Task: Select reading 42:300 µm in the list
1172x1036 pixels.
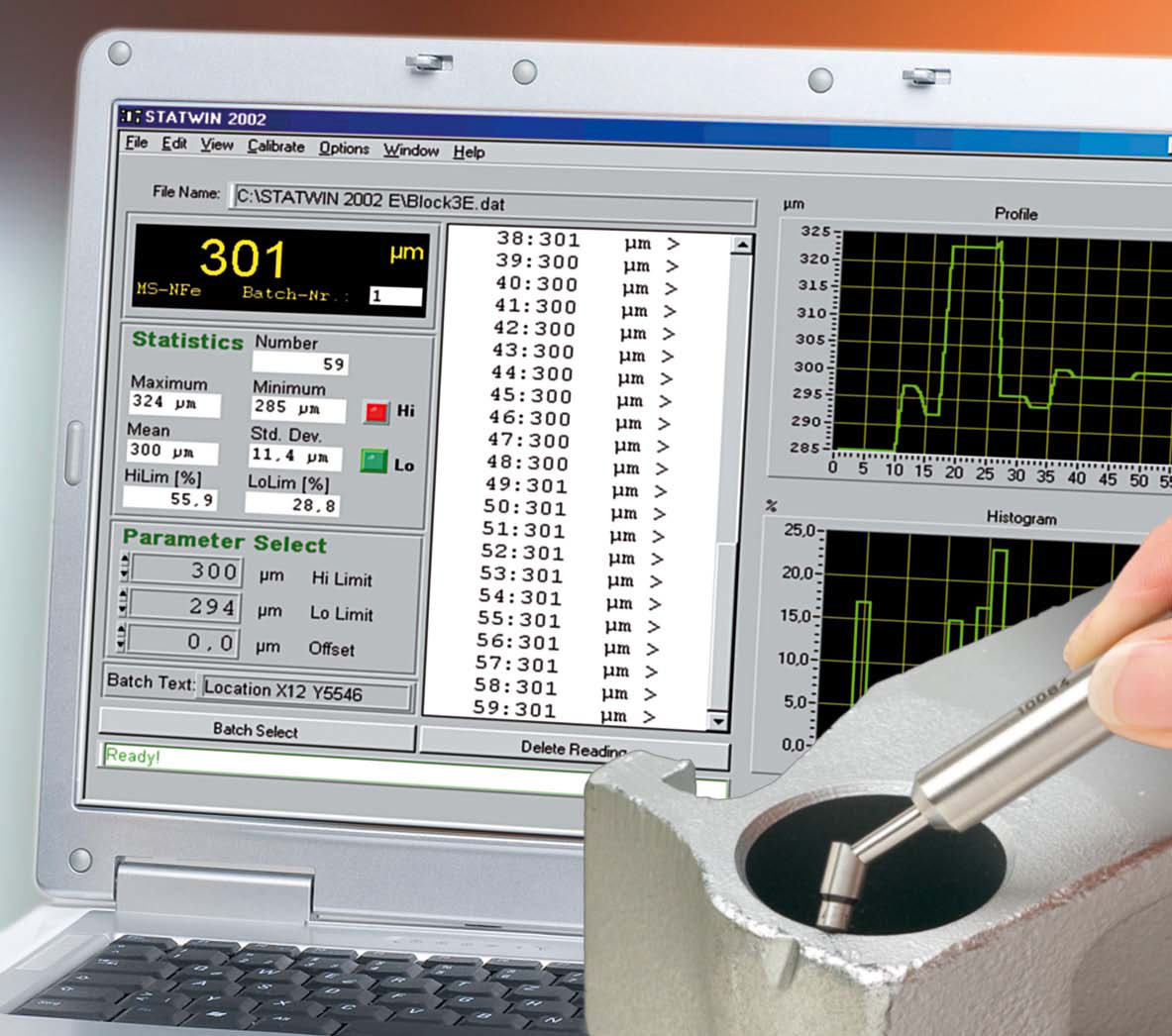Action: [x=583, y=331]
